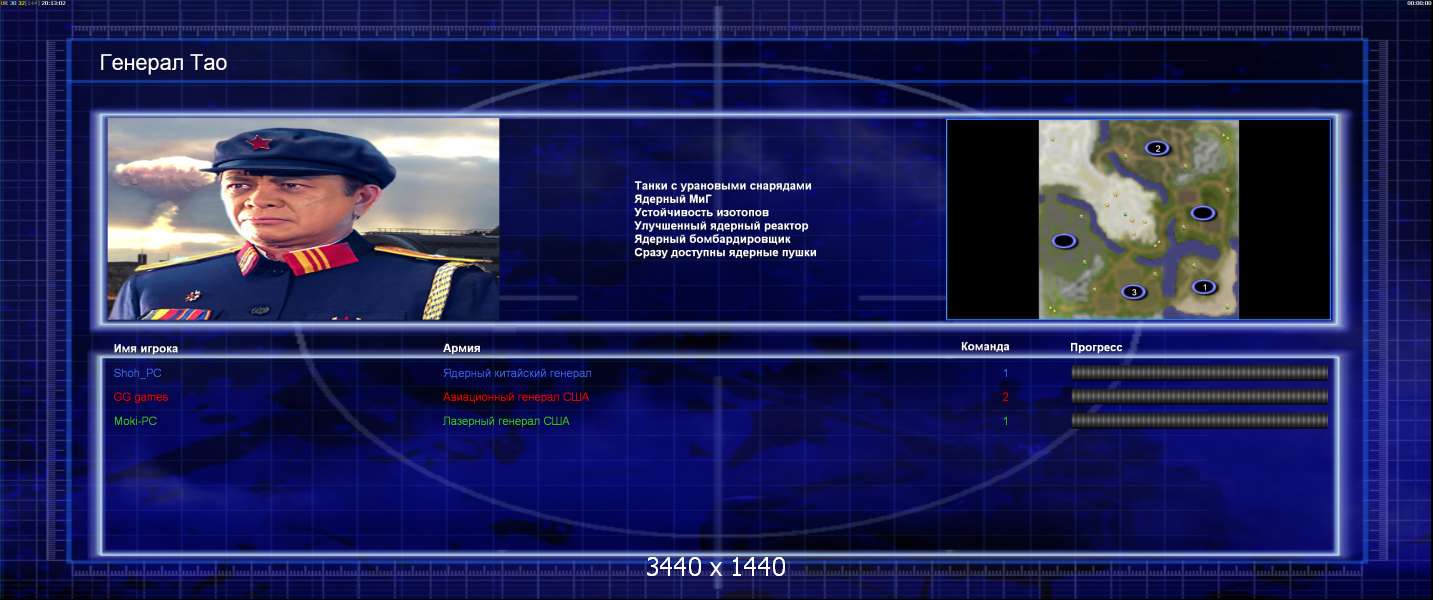Click team number 2 in GG games row
Image resolution: width=1433 pixels, height=600 pixels.
click(1006, 397)
